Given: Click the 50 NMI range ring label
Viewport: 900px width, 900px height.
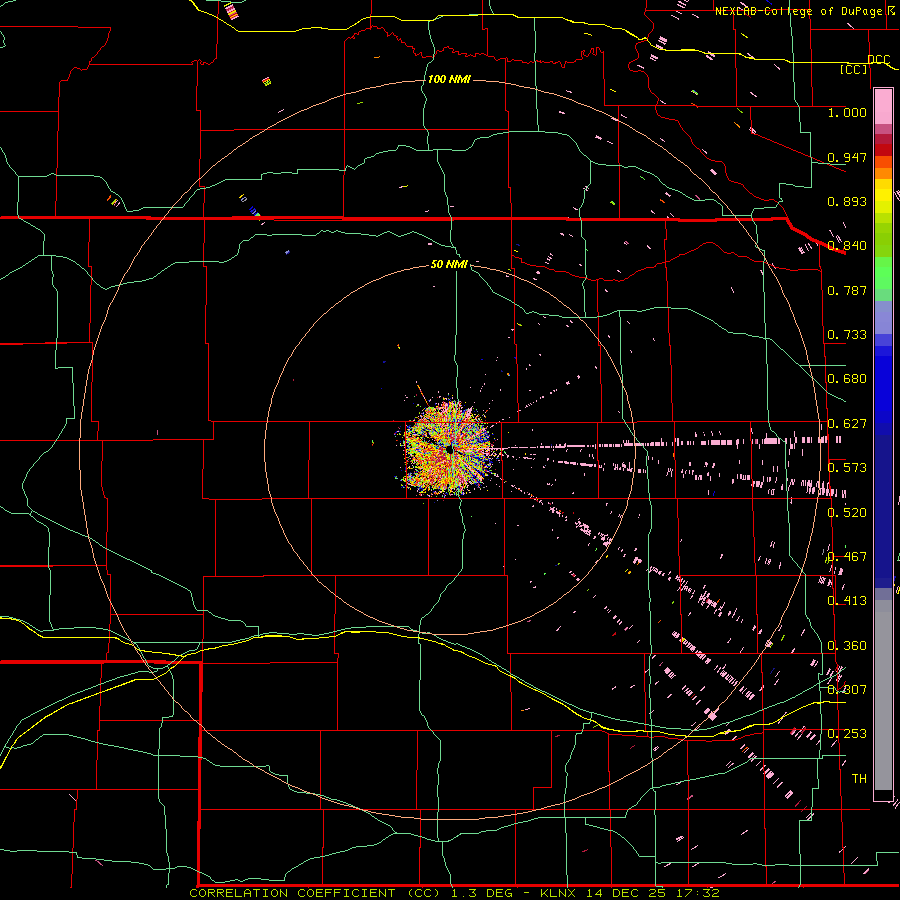Looking at the screenshot, I should 449,264.
